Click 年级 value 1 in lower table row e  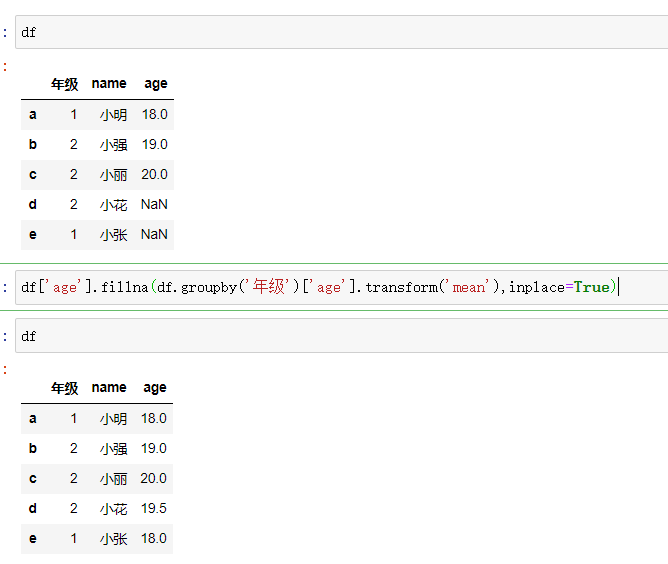click(74, 539)
